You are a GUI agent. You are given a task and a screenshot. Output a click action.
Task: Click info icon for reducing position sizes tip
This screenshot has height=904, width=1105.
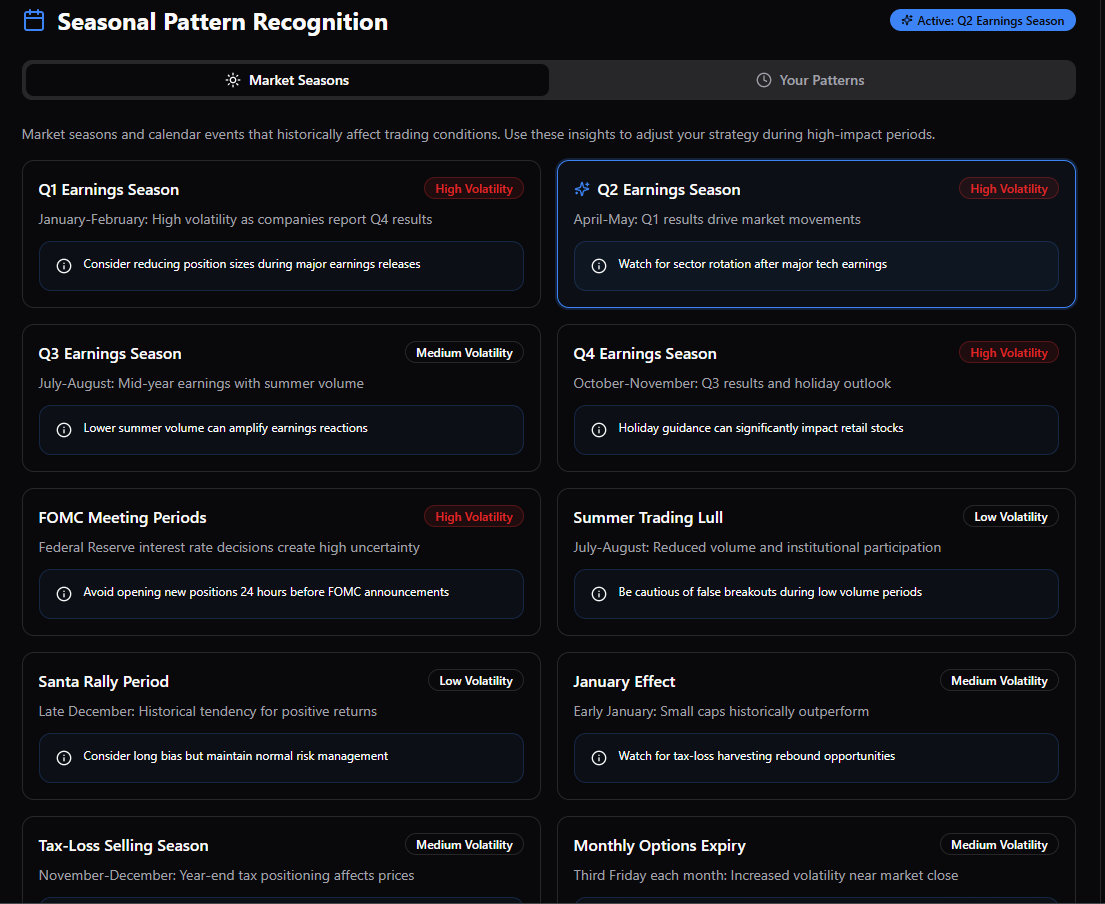click(x=64, y=266)
